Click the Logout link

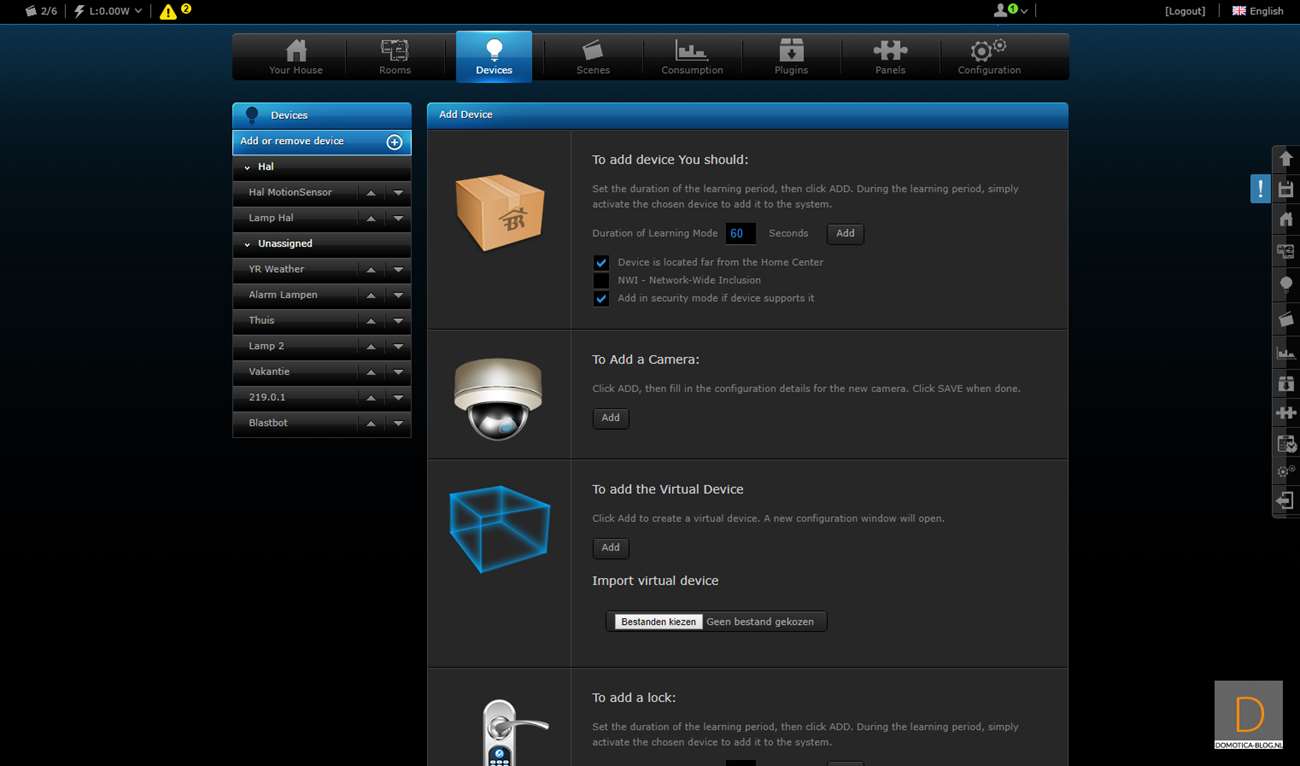1185,11
